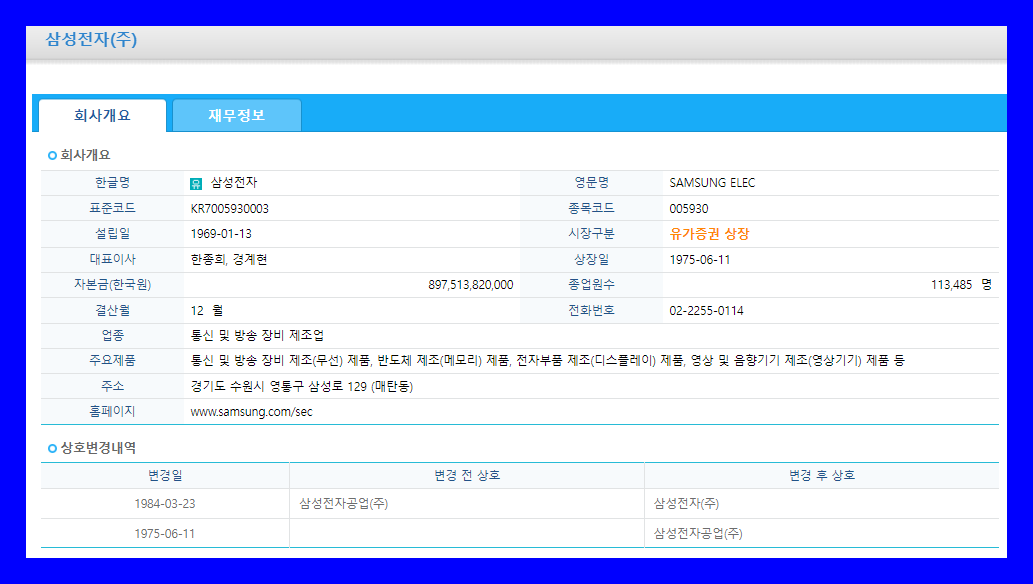The image size is (1033, 584).
Task: Select the SAMSUNG ELEC English name
Action: pyautogui.click(x=712, y=183)
